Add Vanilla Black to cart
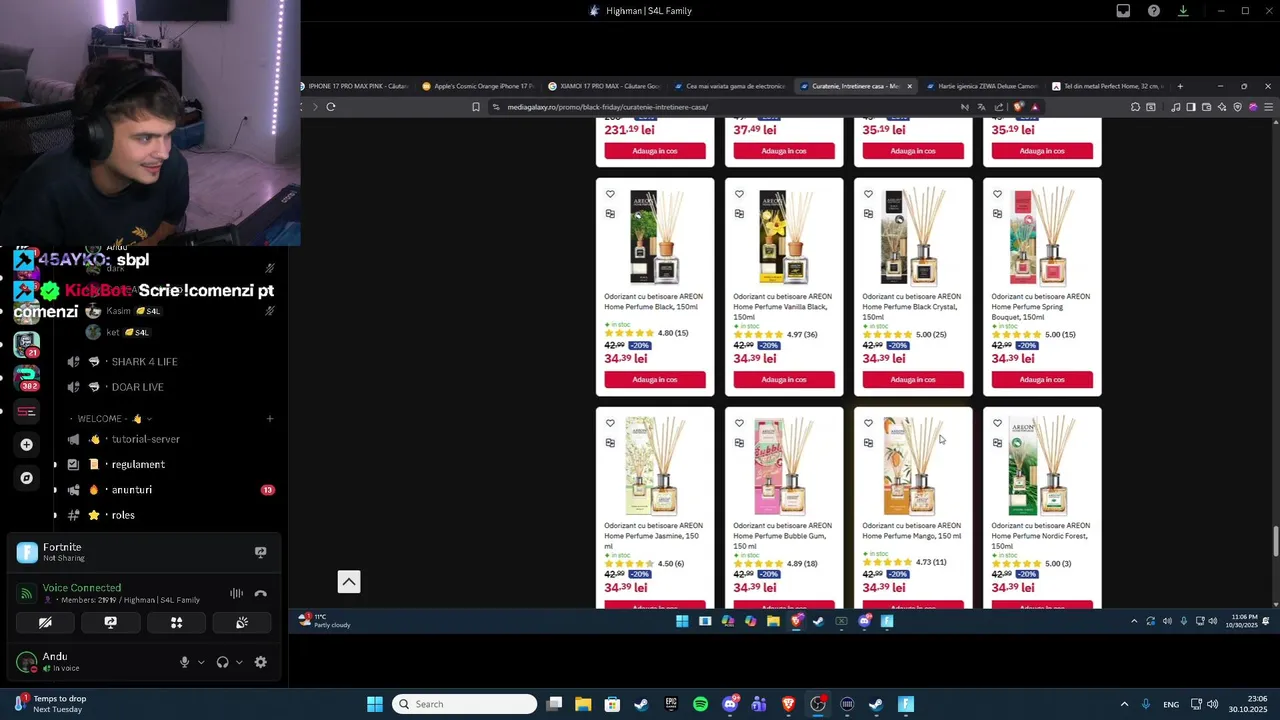The image size is (1280, 720). coord(784,380)
